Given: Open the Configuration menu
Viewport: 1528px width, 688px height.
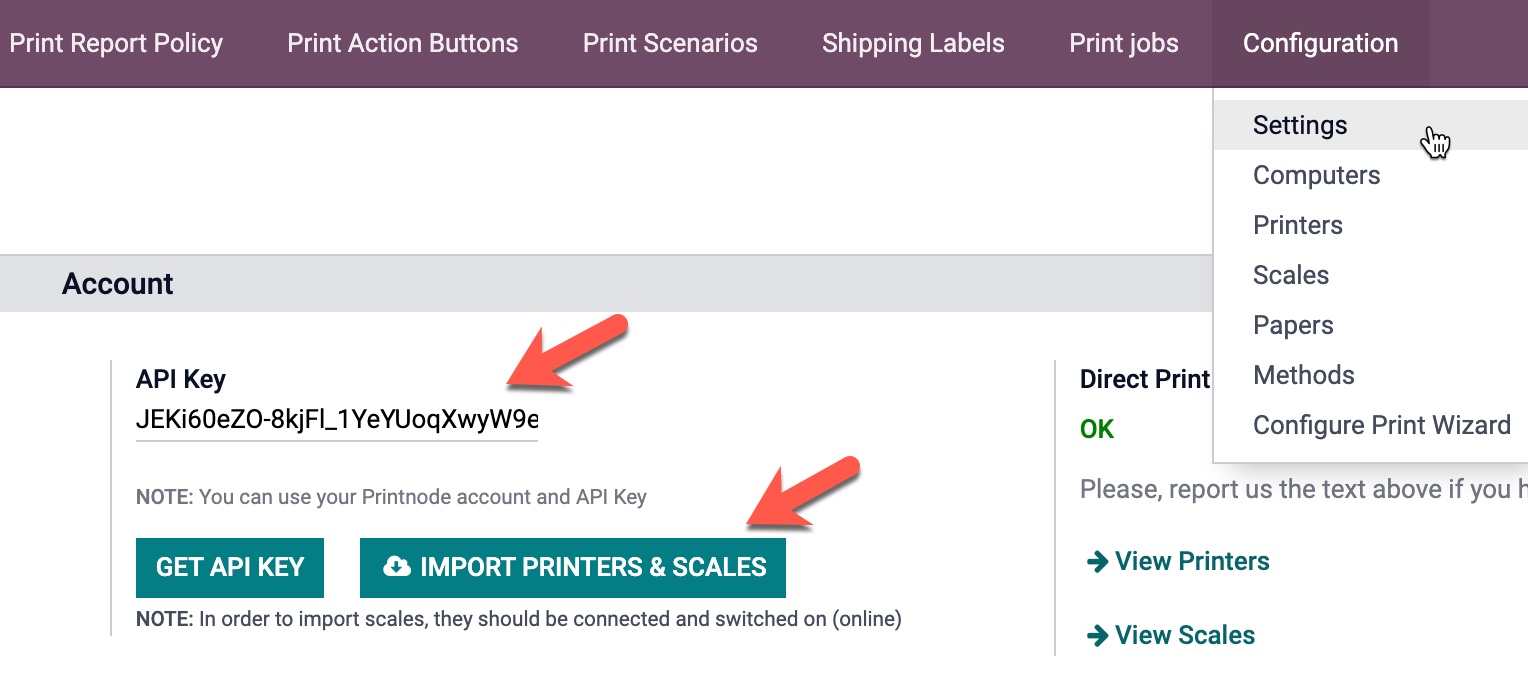Looking at the screenshot, I should (x=1320, y=43).
